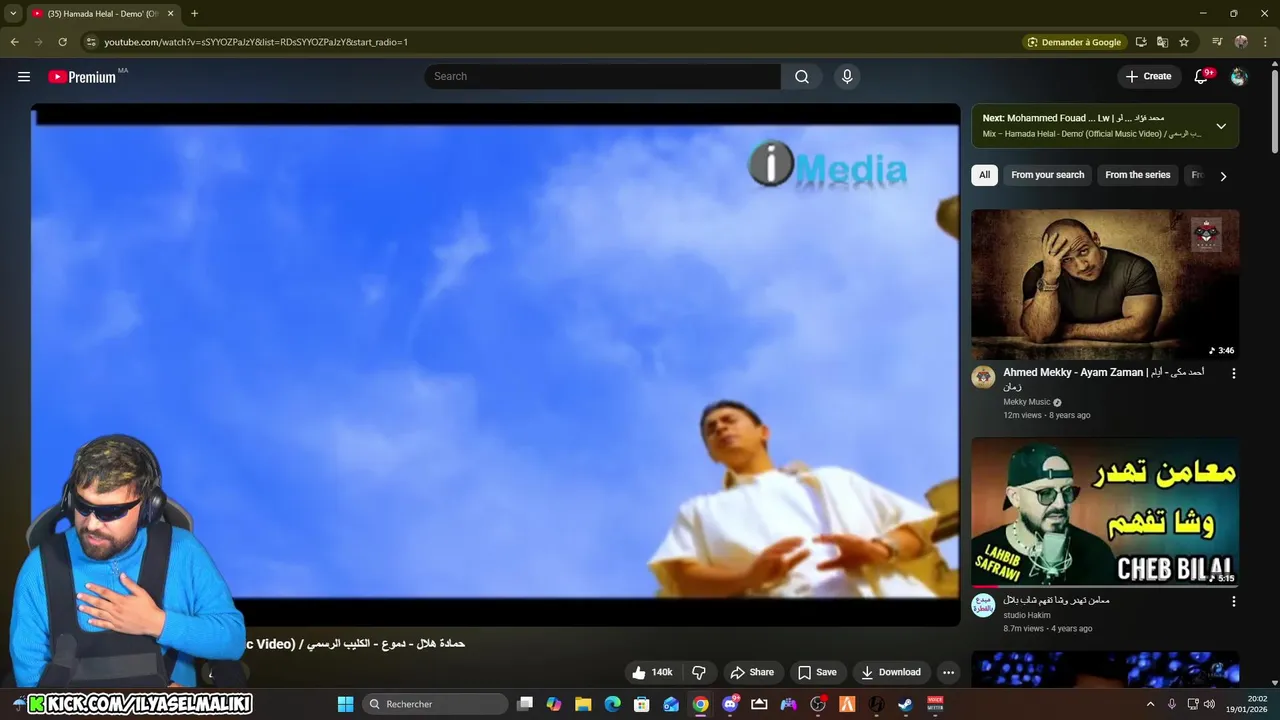Image resolution: width=1280 pixels, height=720 pixels.
Task: Click the Ahmed Mekky Ayam Zaman title
Action: [x=1104, y=378]
